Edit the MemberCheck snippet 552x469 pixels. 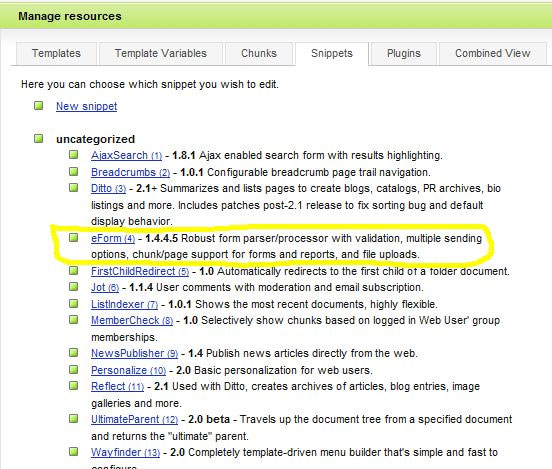tap(132, 320)
